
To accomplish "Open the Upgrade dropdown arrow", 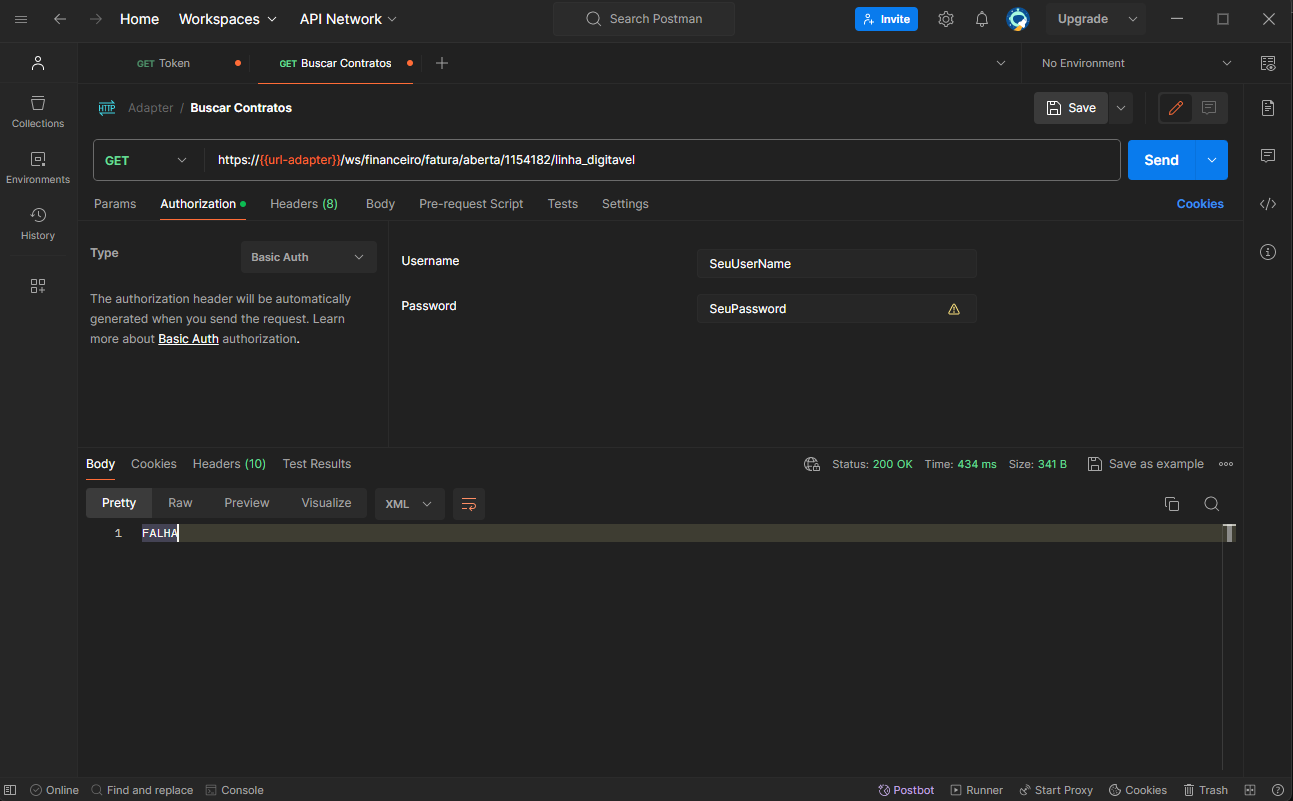I will 1133,19.
